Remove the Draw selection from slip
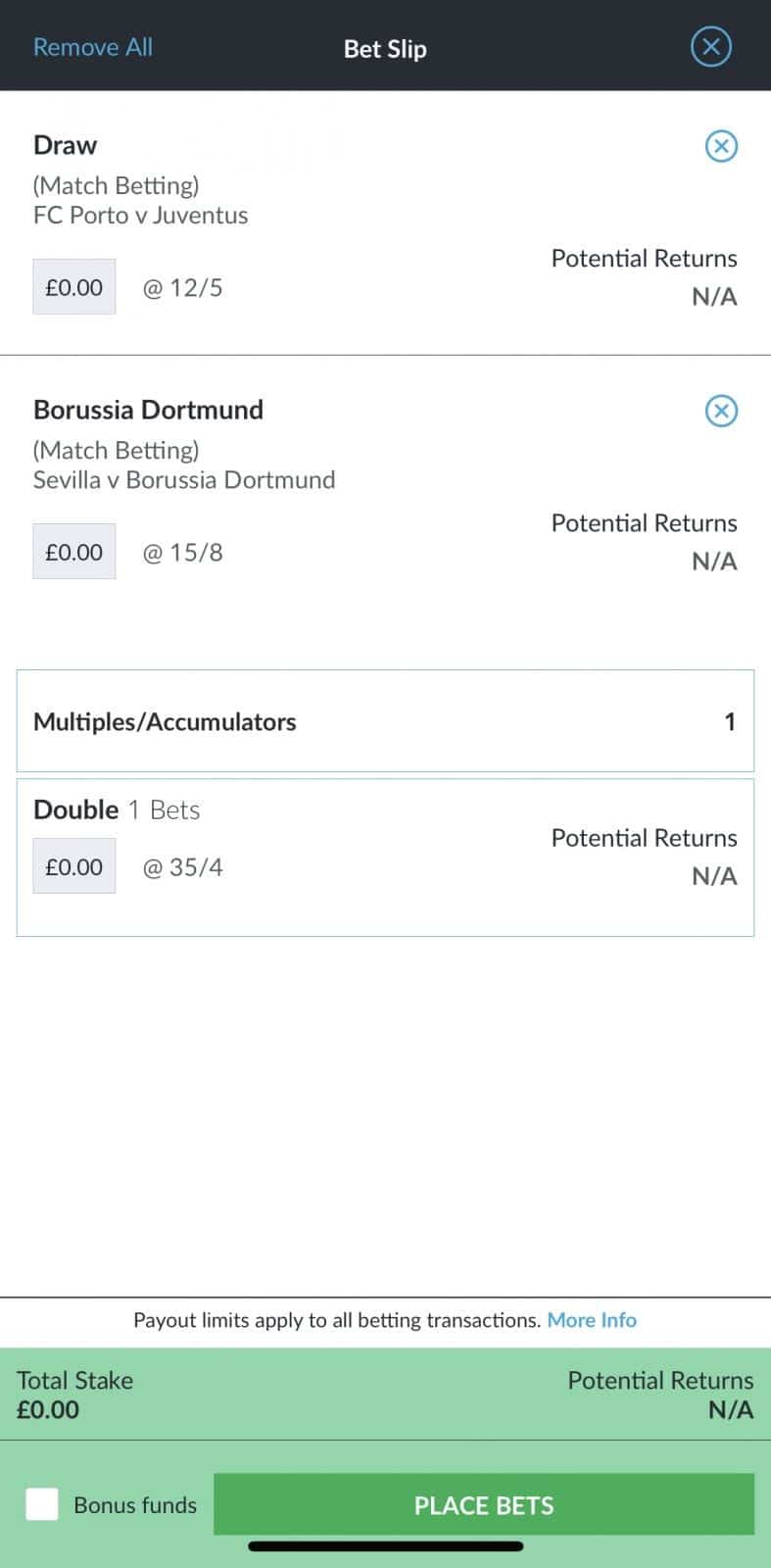 click(x=721, y=146)
